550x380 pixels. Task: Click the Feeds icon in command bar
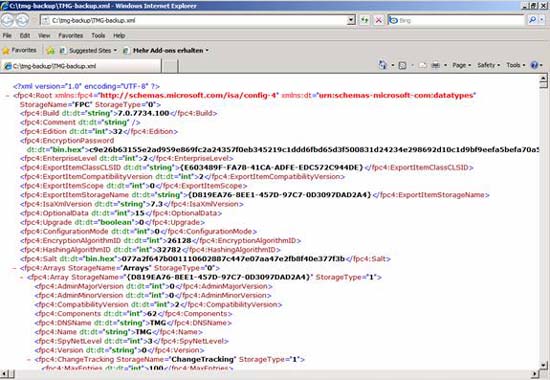pyautogui.click(x=403, y=65)
